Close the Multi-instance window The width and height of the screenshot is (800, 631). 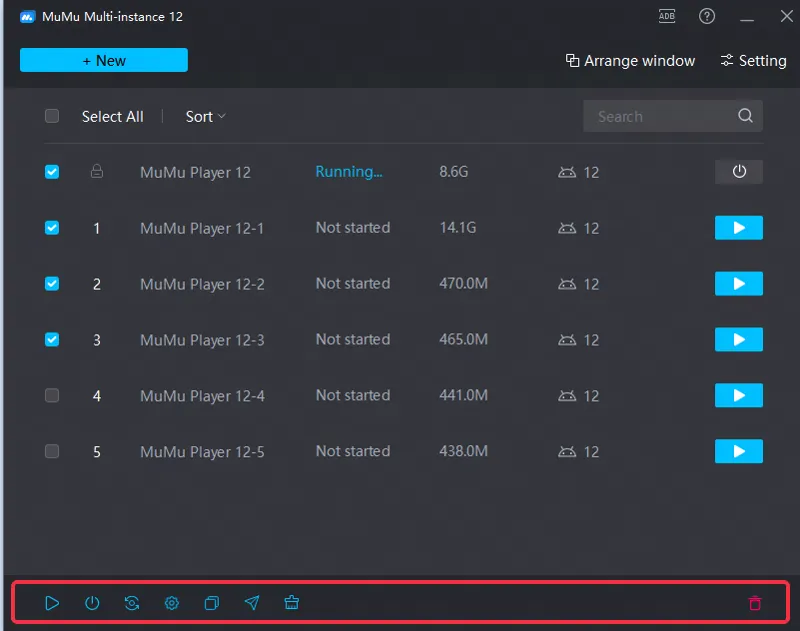point(786,16)
